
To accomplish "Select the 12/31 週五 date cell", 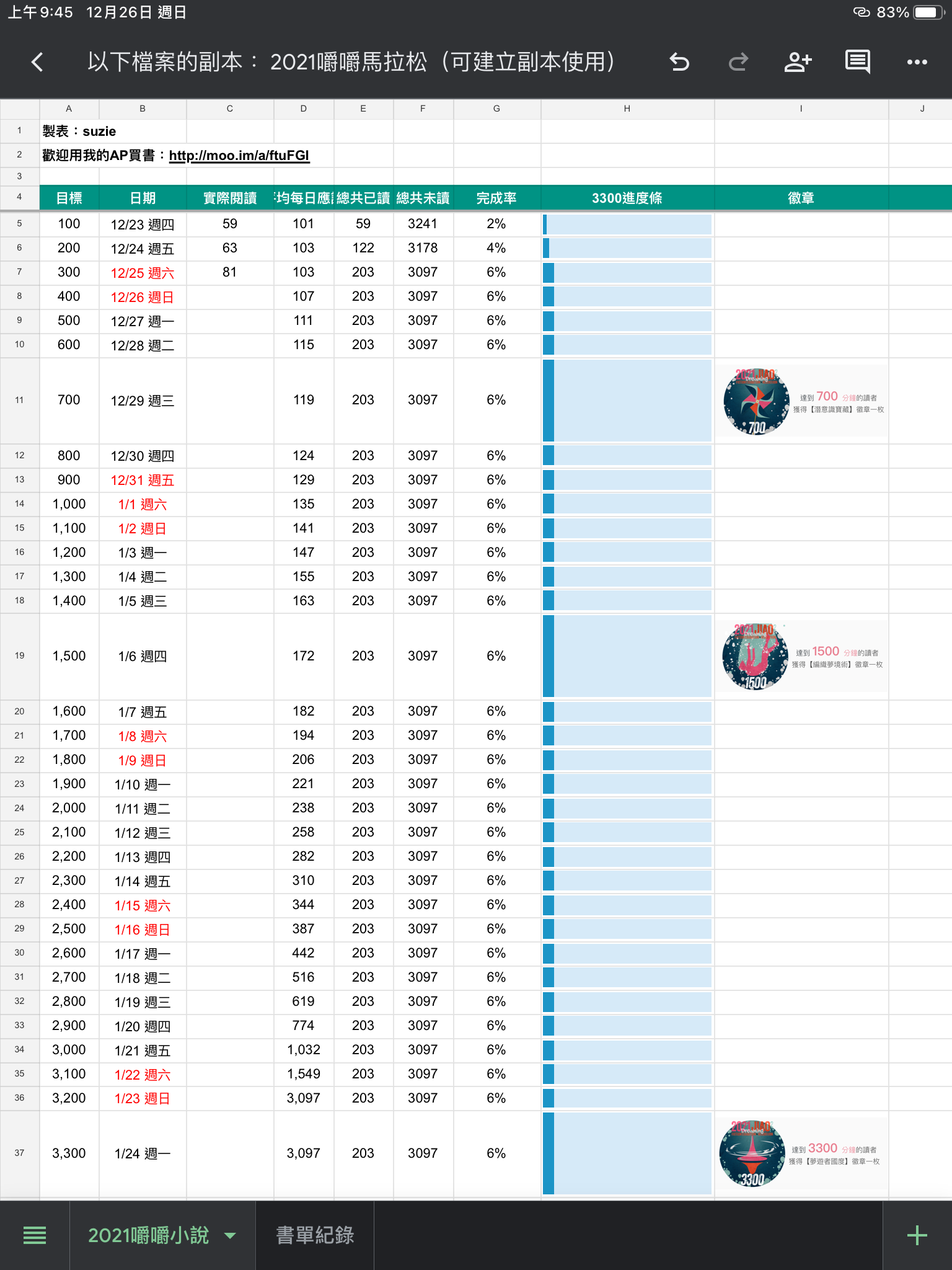I will click(x=143, y=481).
